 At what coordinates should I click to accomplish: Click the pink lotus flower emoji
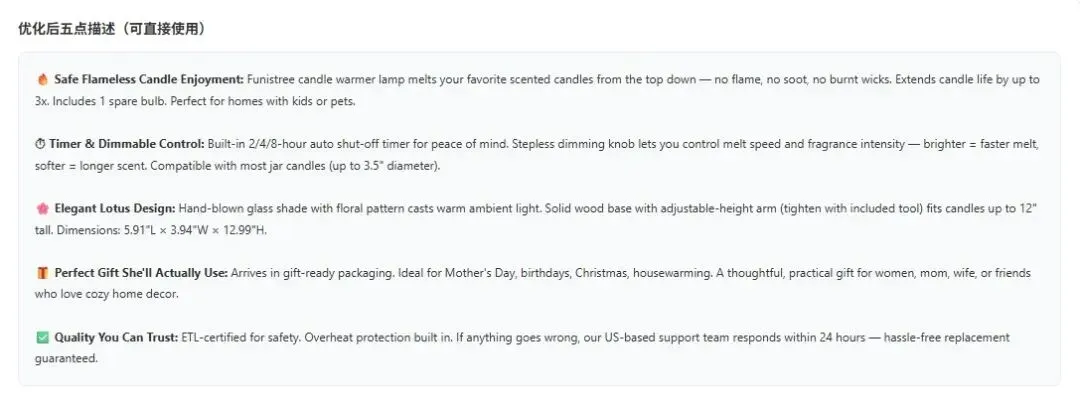point(43,209)
